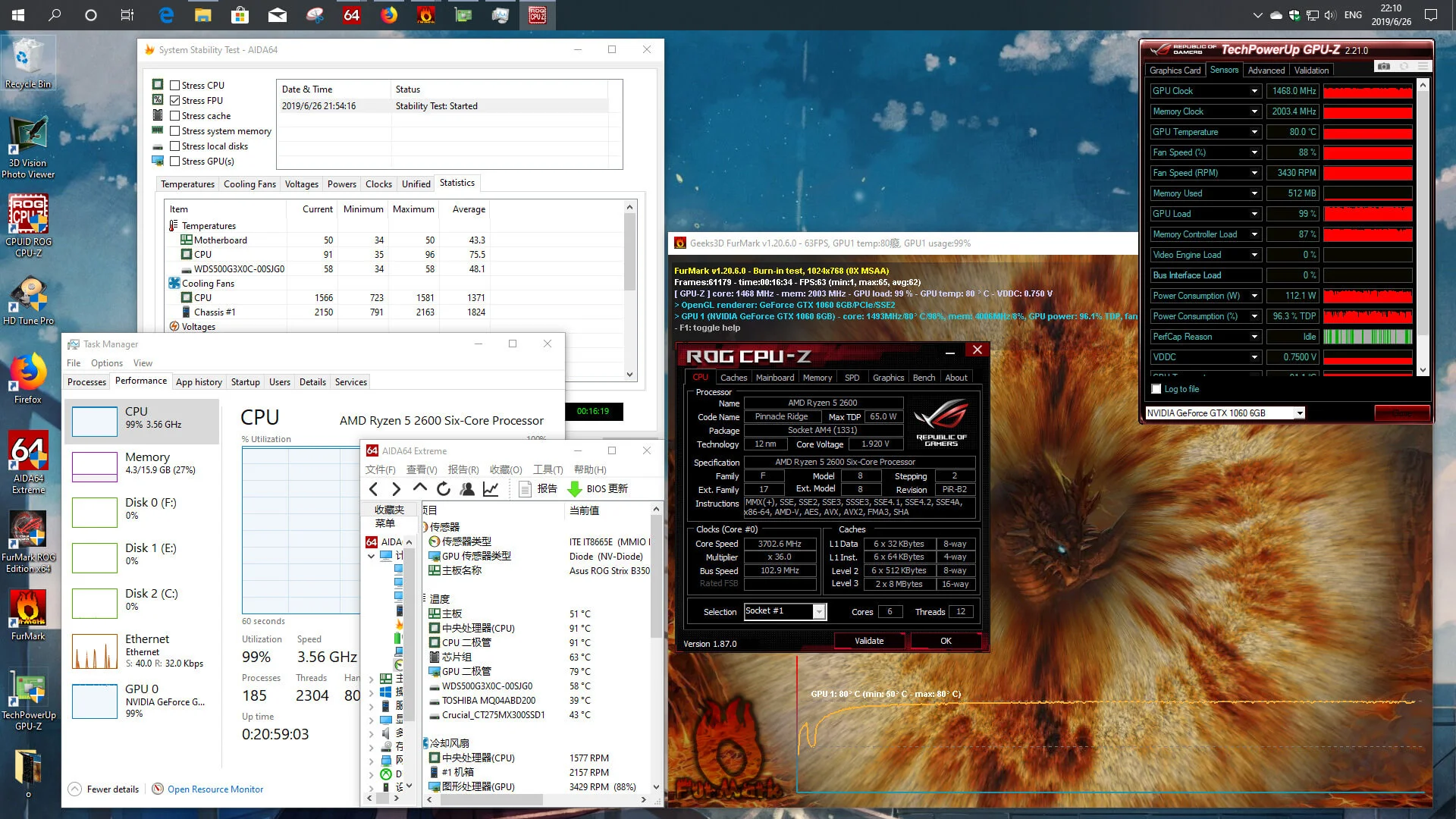Open the Graphics Card tab in GPU-Z
1456x819 pixels.
(1175, 71)
